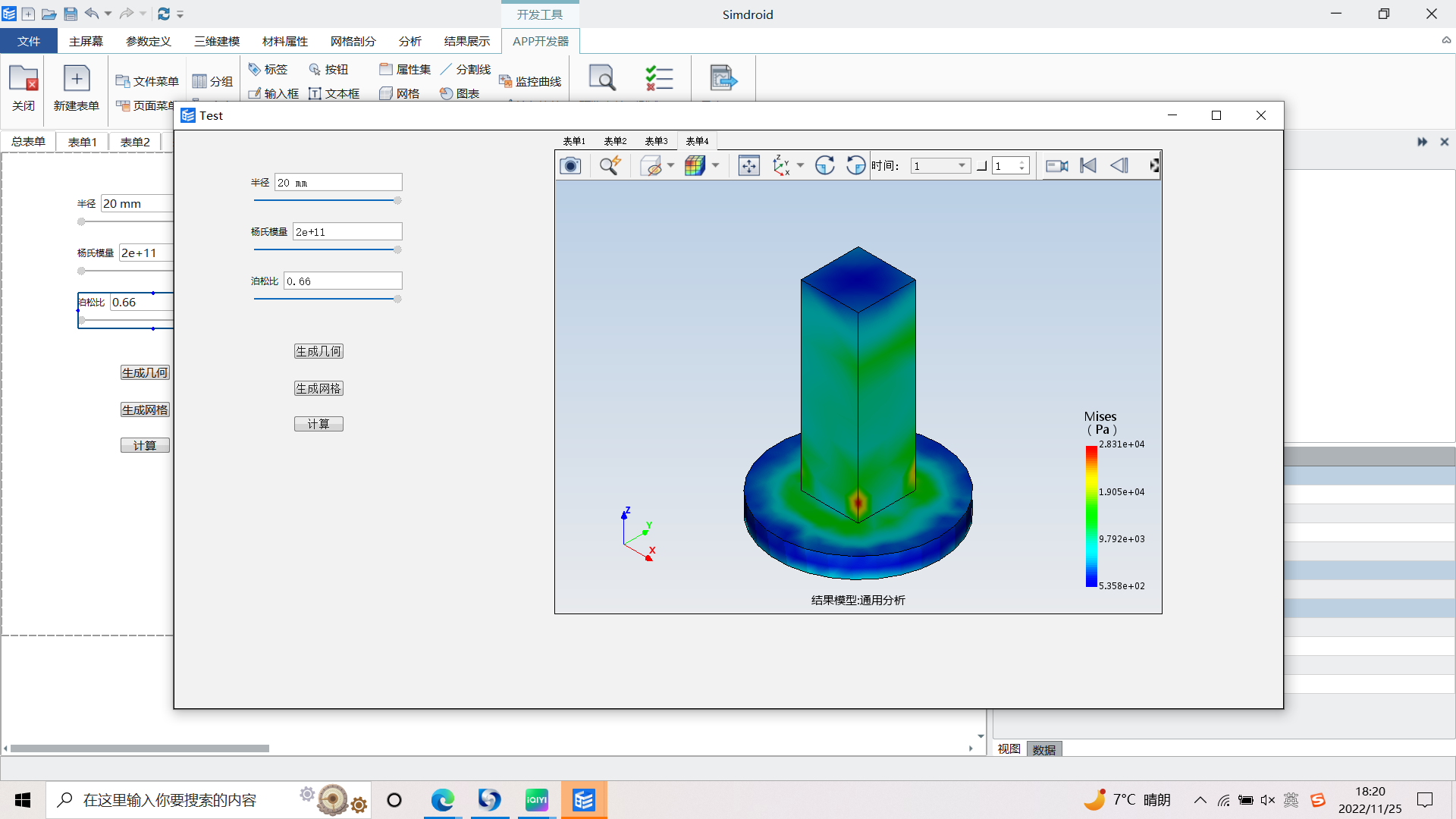Click the checklist validation icon in ribbon

point(659,78)
